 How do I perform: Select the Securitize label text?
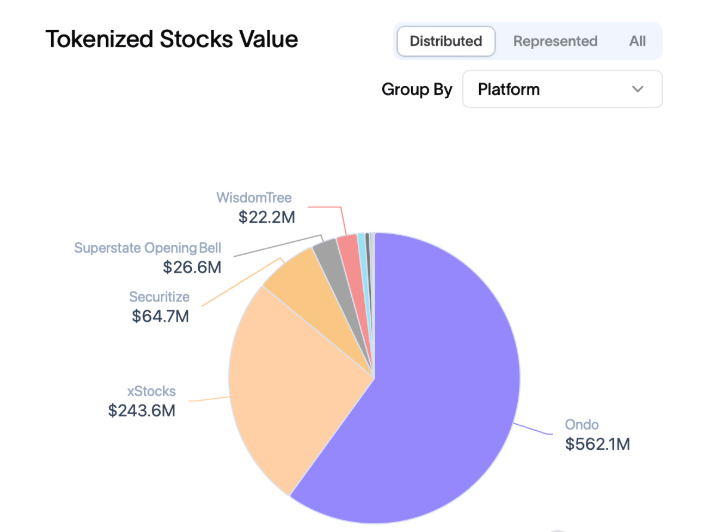[x=159, y=297]
